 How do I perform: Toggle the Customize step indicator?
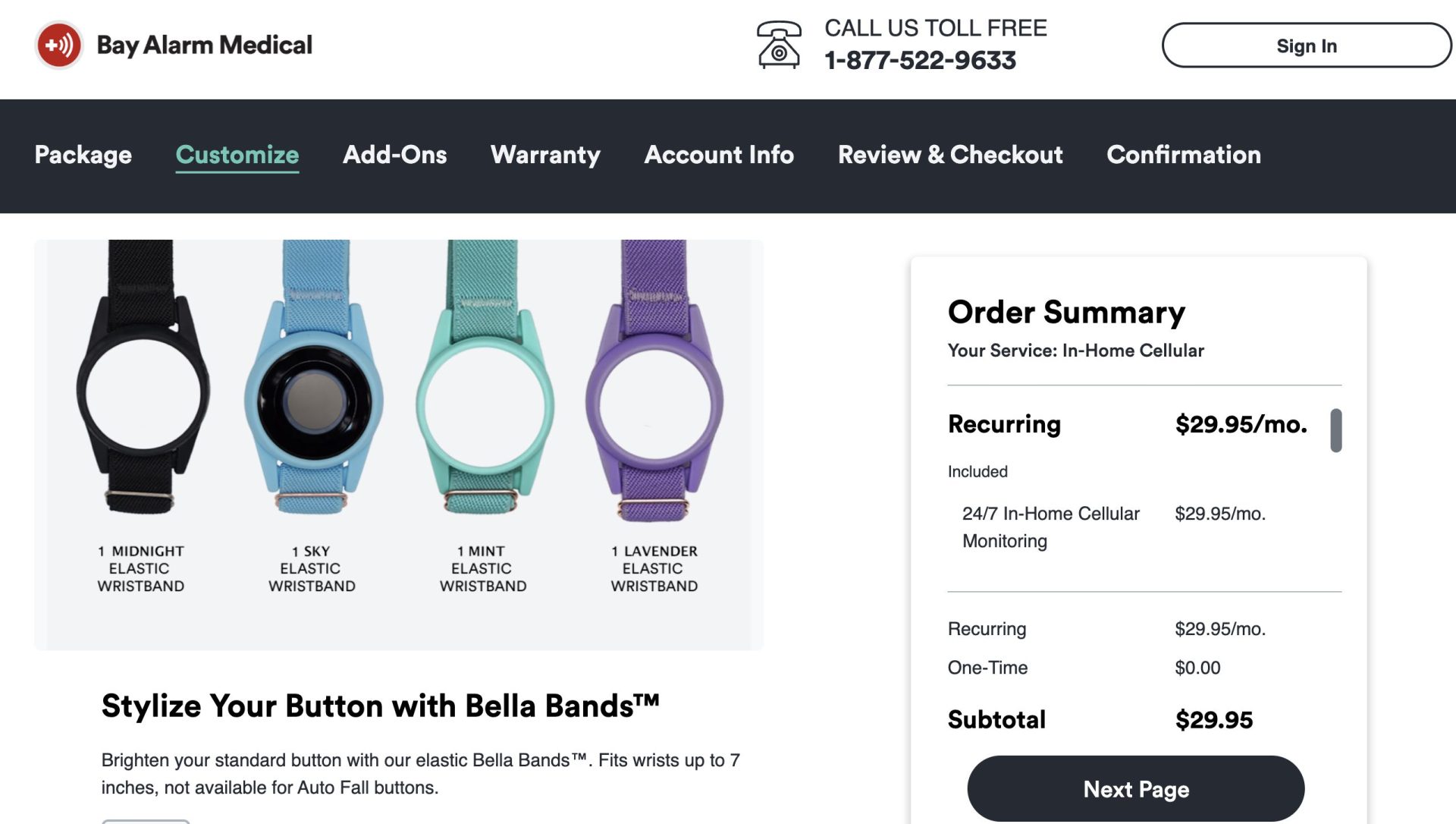237,155
